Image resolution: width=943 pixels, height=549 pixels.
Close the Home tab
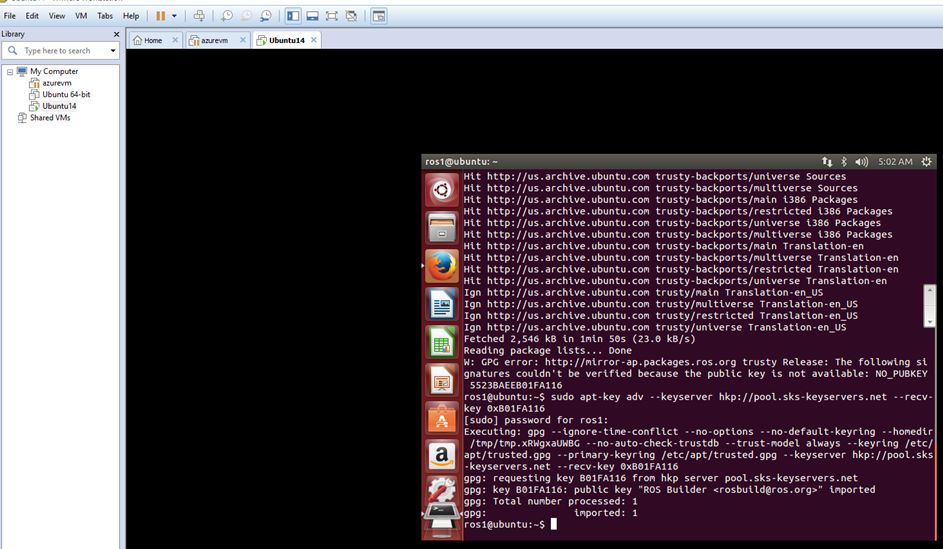click(175, 40)
